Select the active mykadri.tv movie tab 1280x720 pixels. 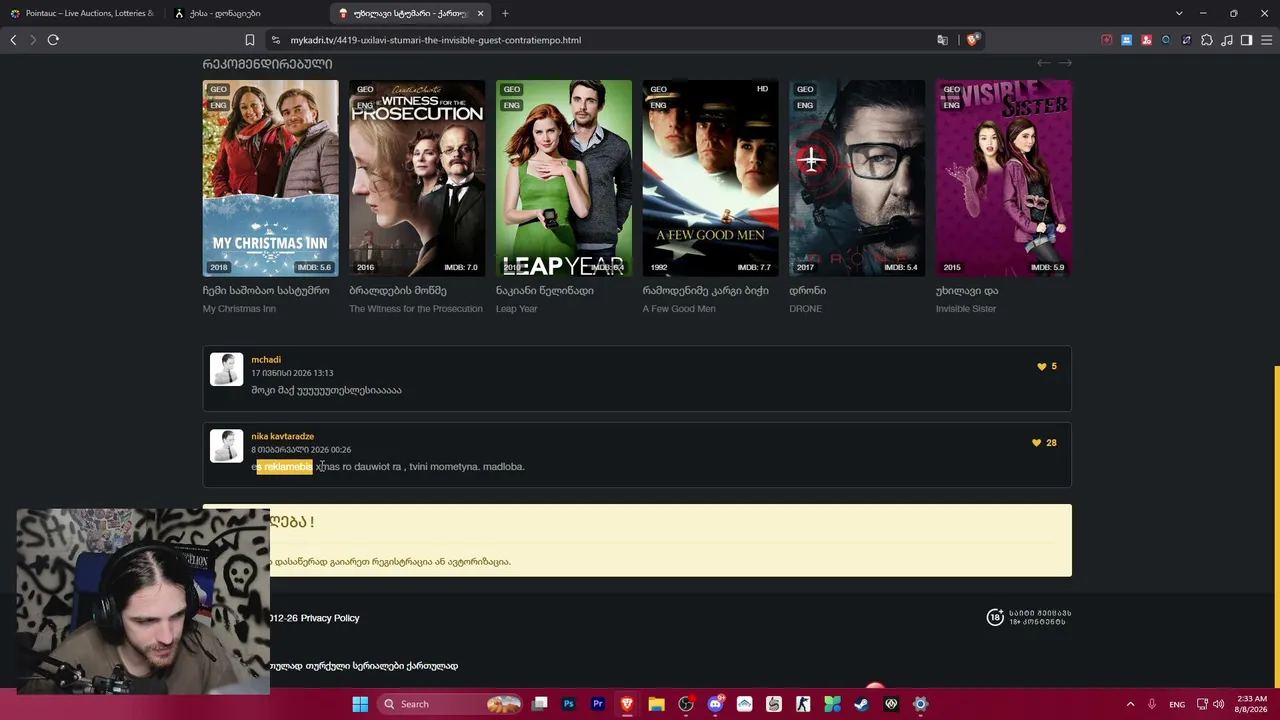coord(410,13)
